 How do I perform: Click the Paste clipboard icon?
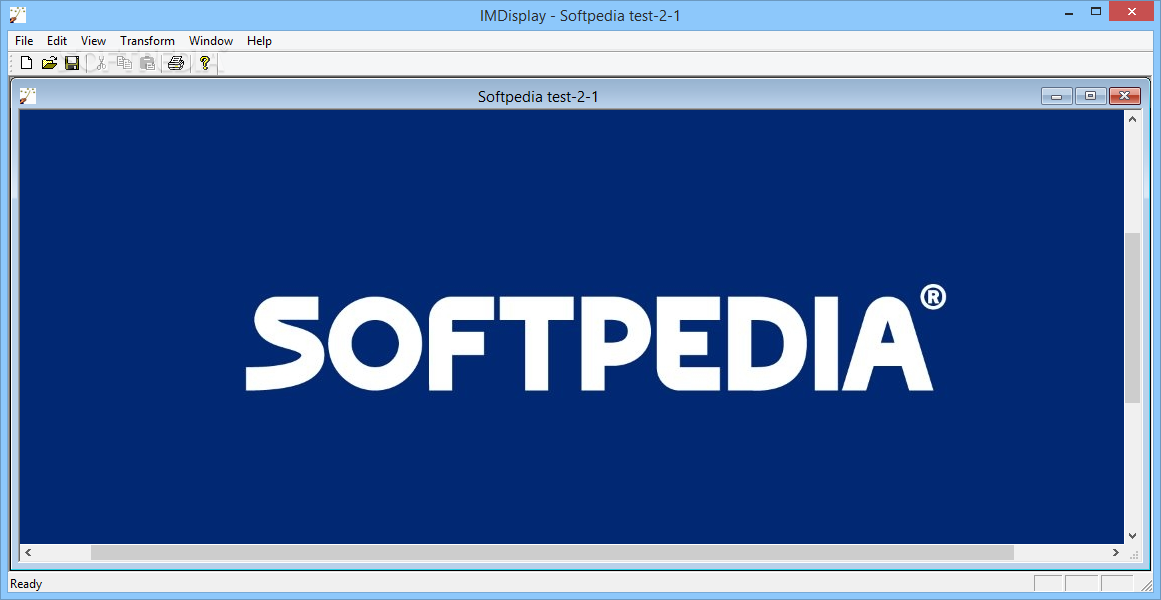tap(147, 63)
